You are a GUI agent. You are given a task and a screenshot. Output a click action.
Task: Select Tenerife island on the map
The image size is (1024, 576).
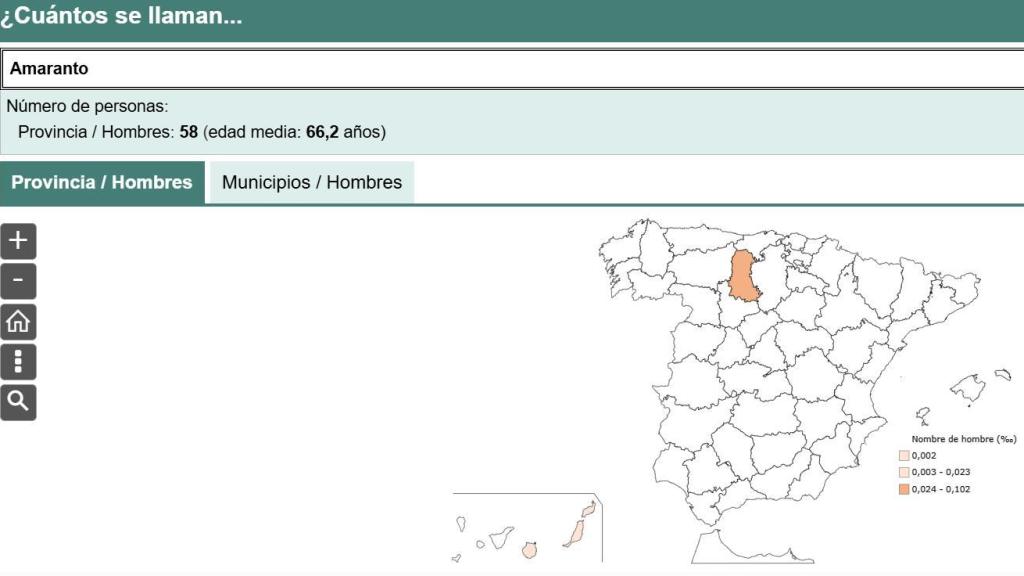click(501, 537)
